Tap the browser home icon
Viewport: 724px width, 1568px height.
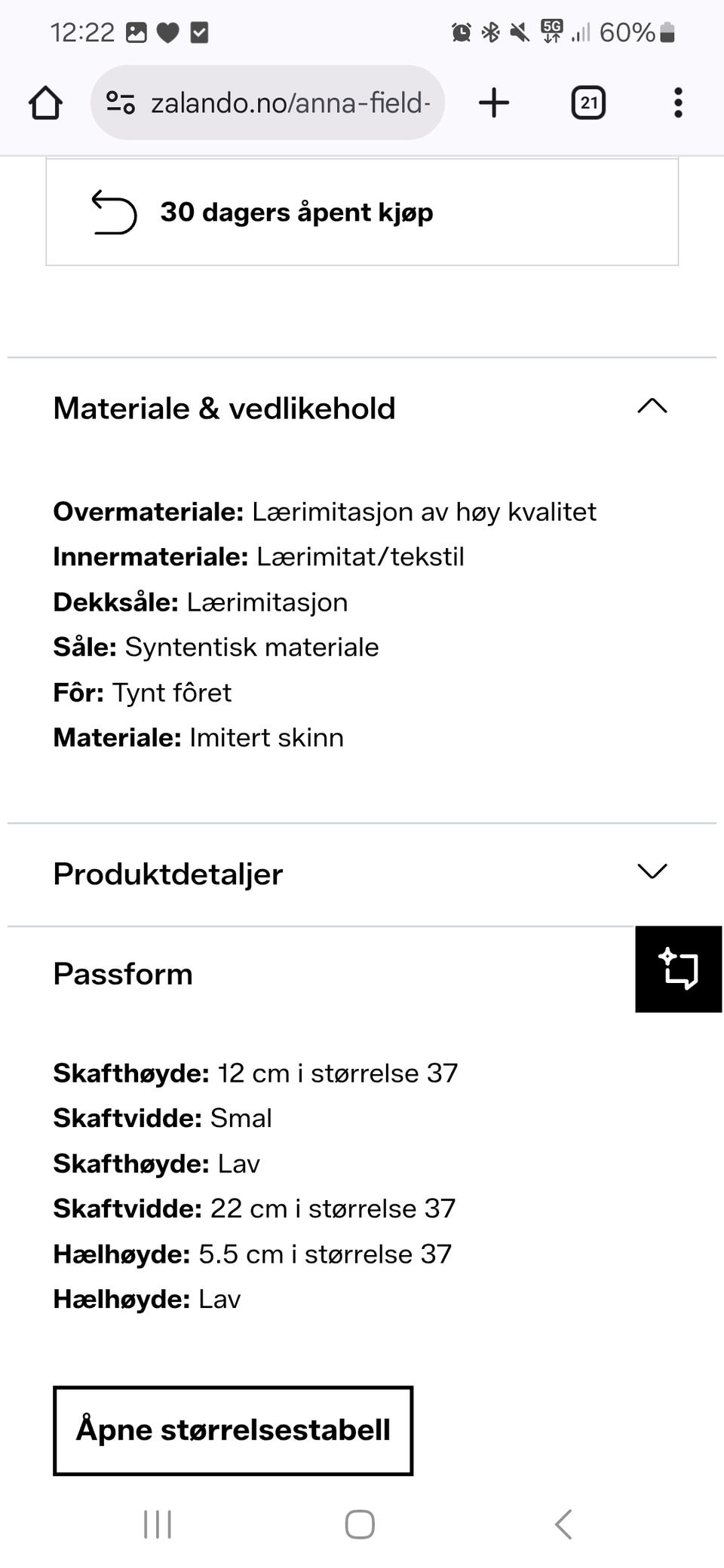(x=45, y=103)
